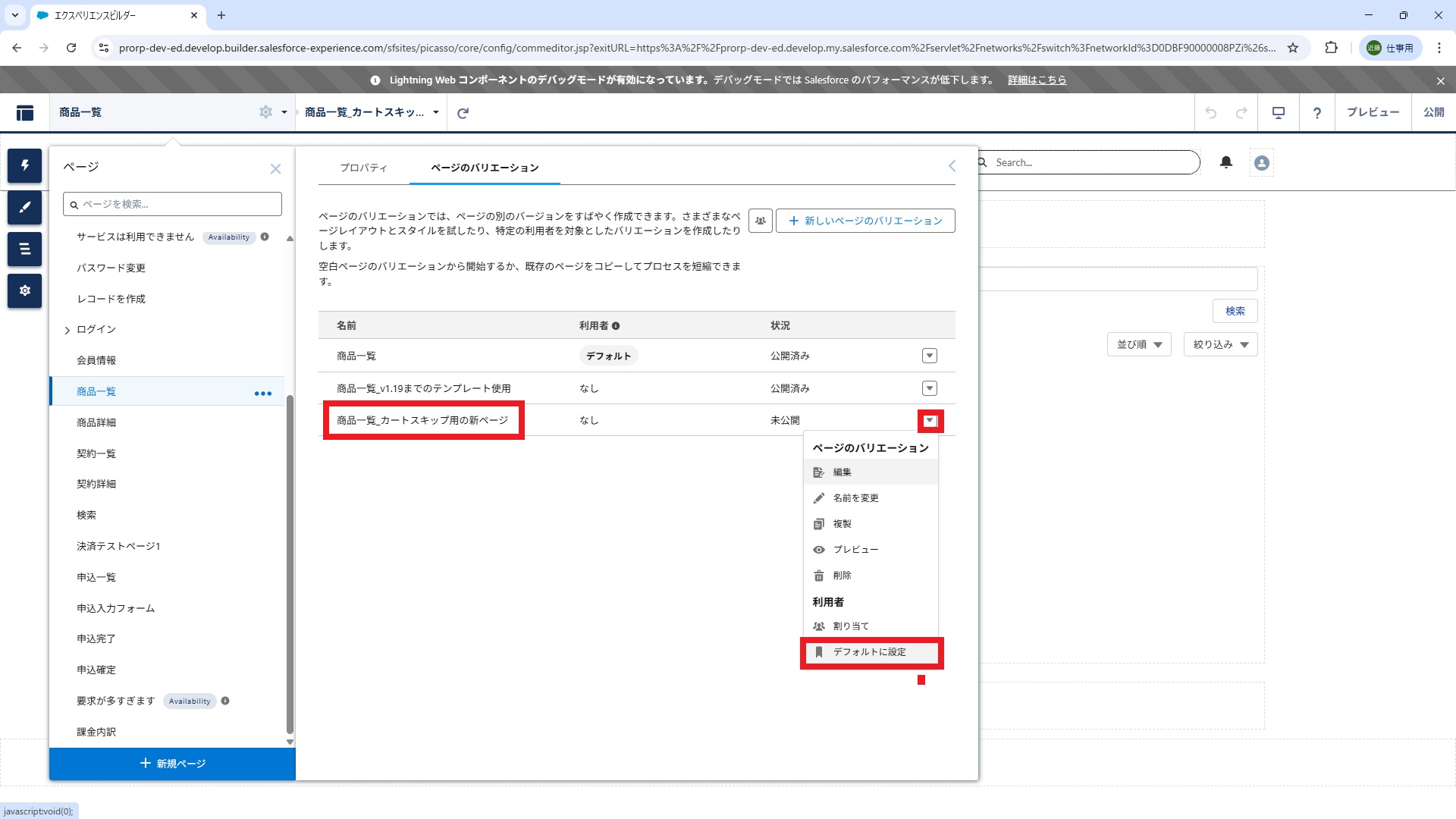Image resolution: width=1456 pixels, height=819 pixels.
Task: Open the Theme paintbrush panel
Action: point(24,207)
